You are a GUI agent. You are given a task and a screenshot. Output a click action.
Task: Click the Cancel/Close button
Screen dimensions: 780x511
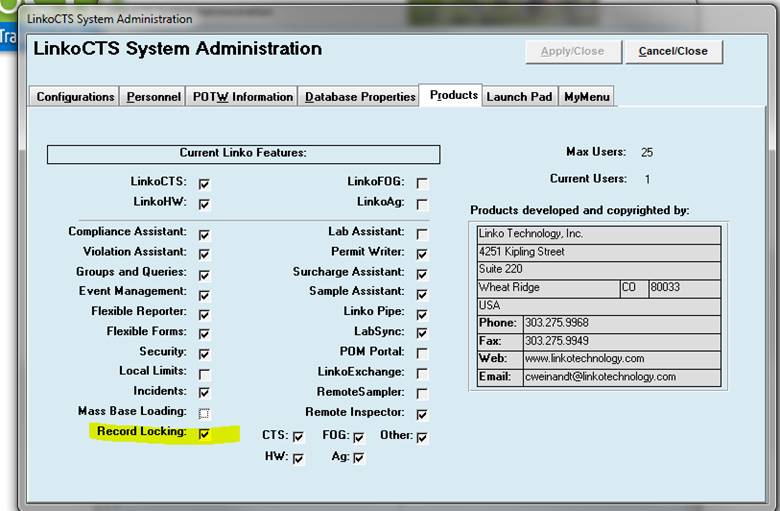point(674,52)
